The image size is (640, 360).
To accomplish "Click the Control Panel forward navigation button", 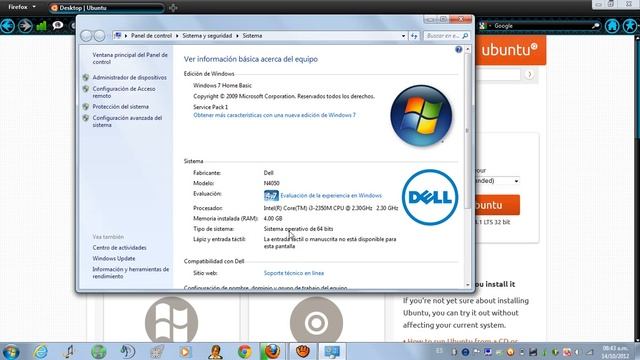I will pyautogui.click(x=100, y=36).
